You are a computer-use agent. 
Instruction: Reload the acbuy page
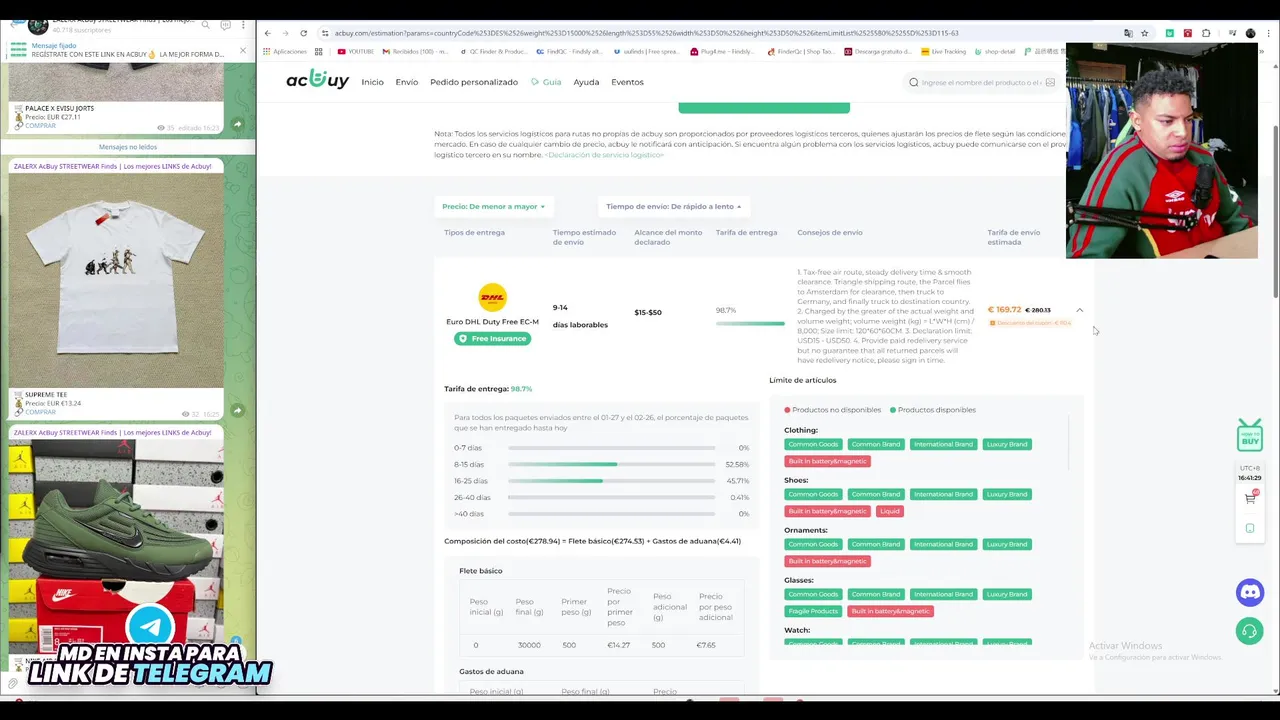click(303, 33)
